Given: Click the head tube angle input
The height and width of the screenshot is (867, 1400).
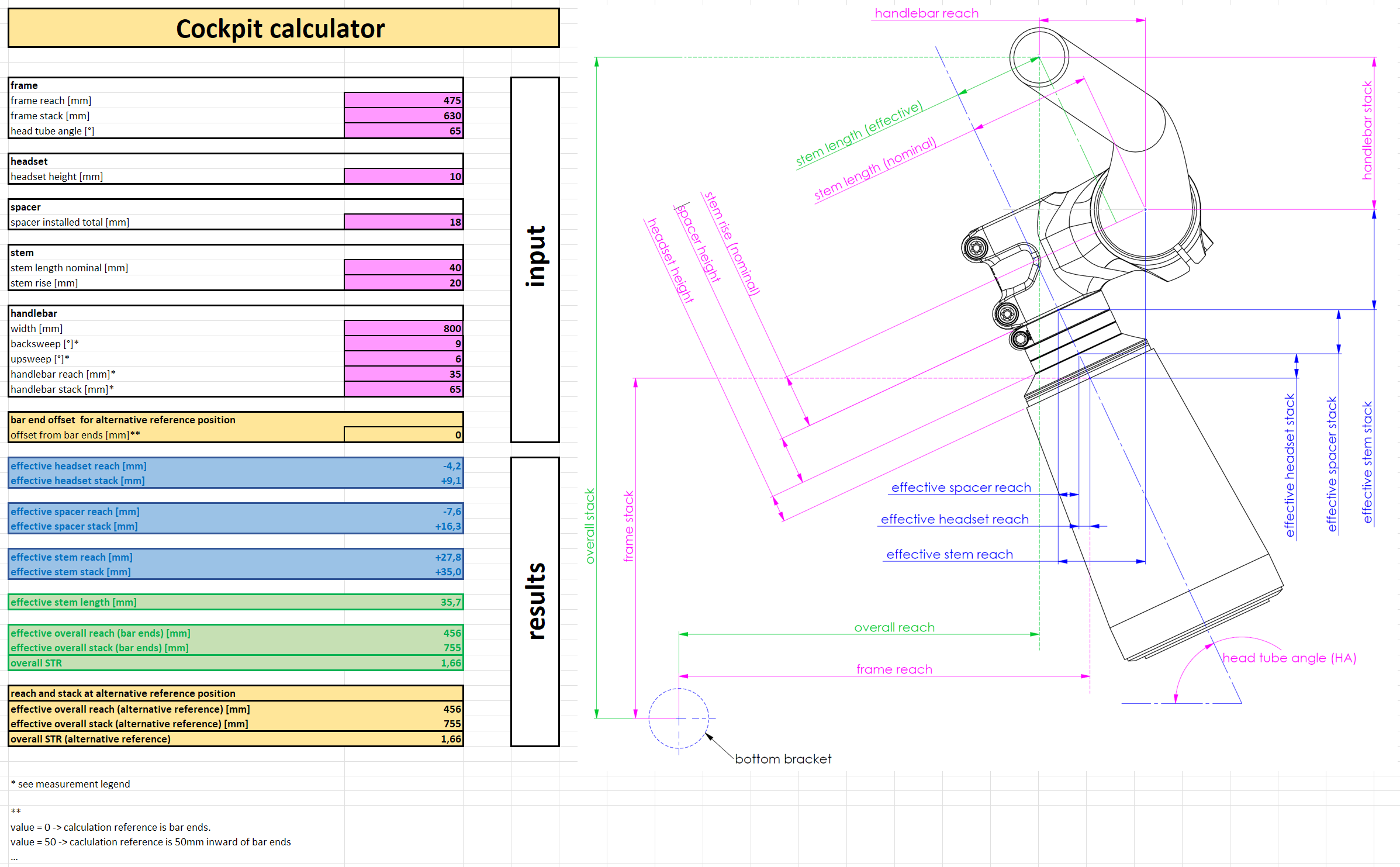Looking at the screenshot, I should tap(403, 131).
